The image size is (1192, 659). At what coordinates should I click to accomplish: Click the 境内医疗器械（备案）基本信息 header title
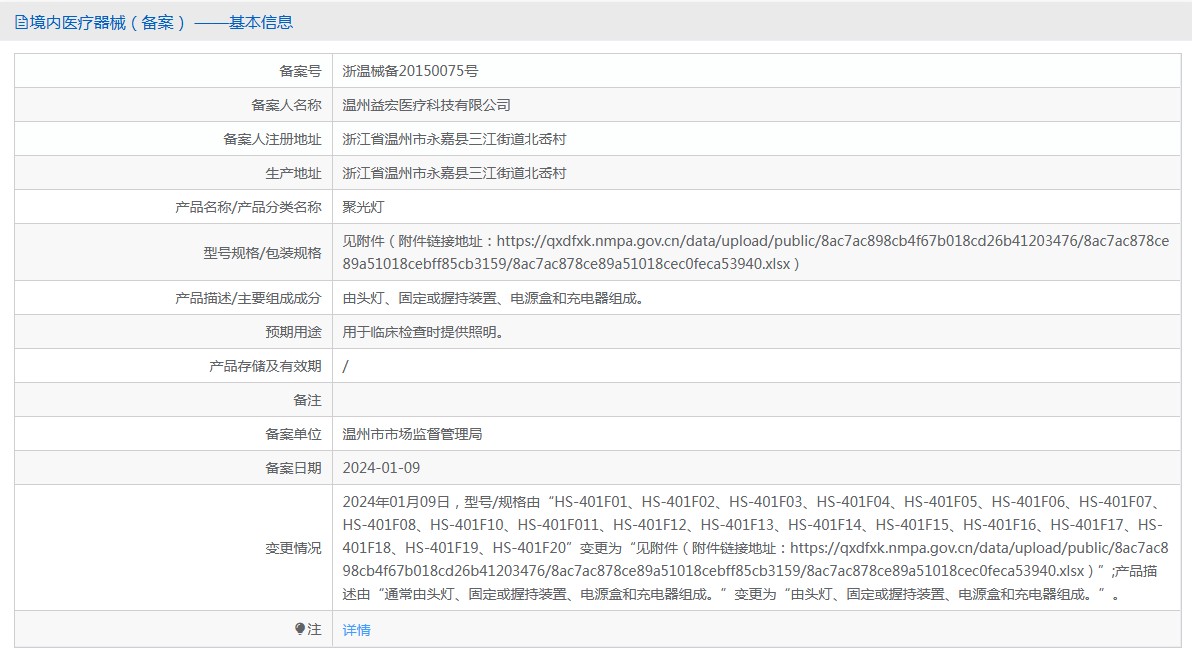click(161, 22)
